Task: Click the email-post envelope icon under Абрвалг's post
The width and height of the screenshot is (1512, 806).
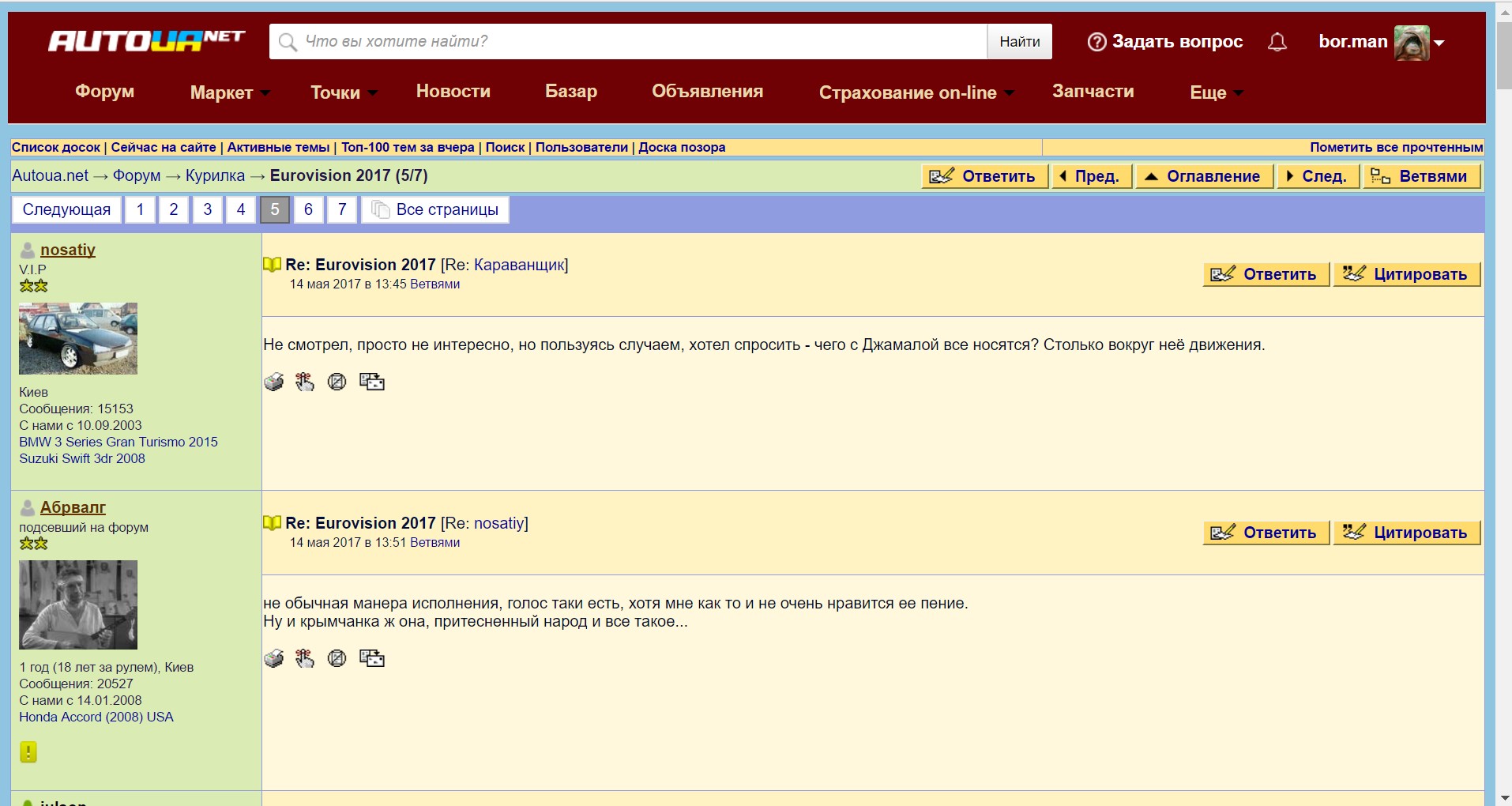Action: (x=371, y=658)
